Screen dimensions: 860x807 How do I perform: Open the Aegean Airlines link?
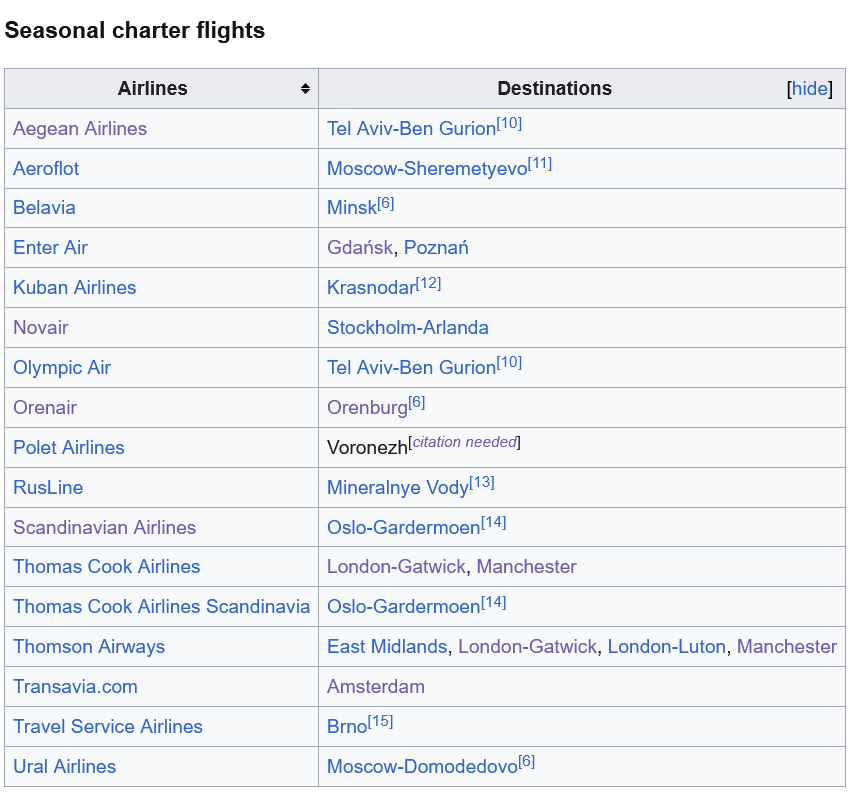coord(80,129)
